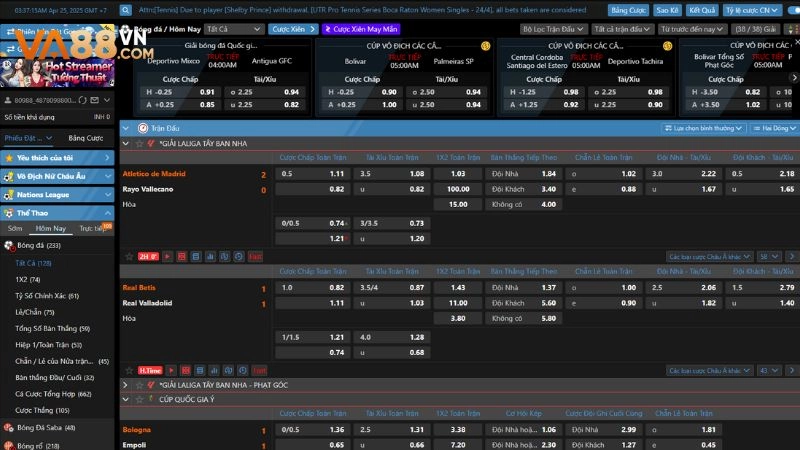The height and width of the screenshot is (450, 800).
Task: Open Hai Dòng layout dropdown
Action: click(x=775, y=129)
